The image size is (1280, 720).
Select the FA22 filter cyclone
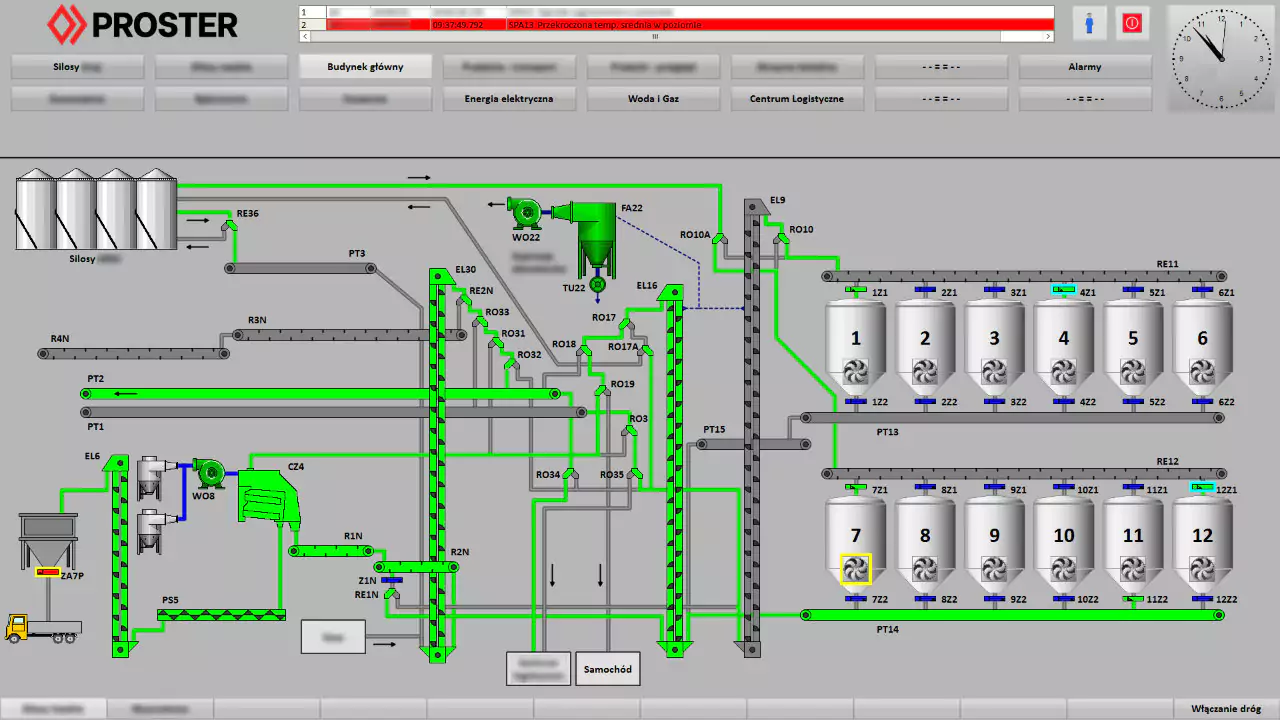pos(596,235)
